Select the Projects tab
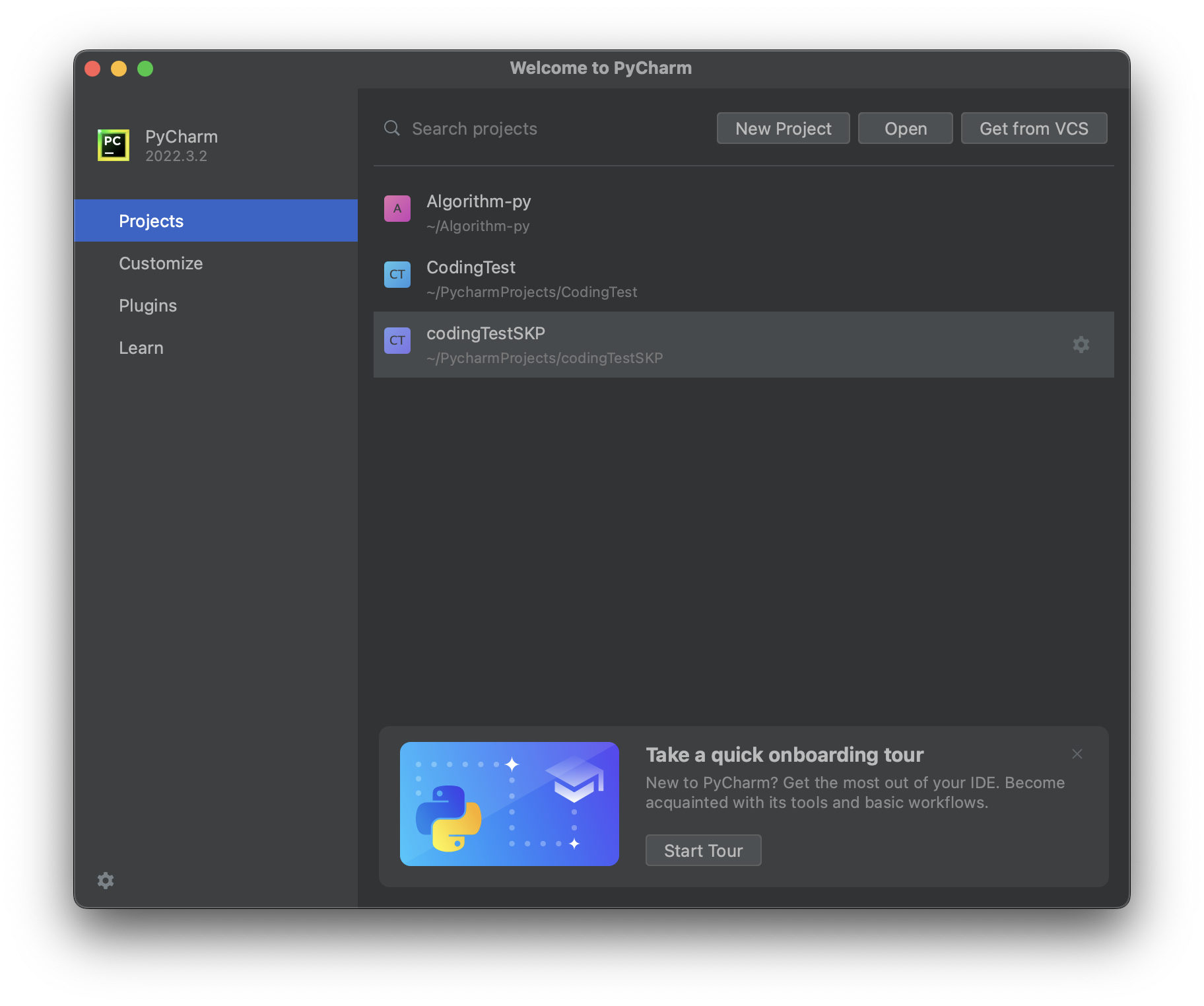This screenshot has width=1204, height=1006. coord(216,220)
